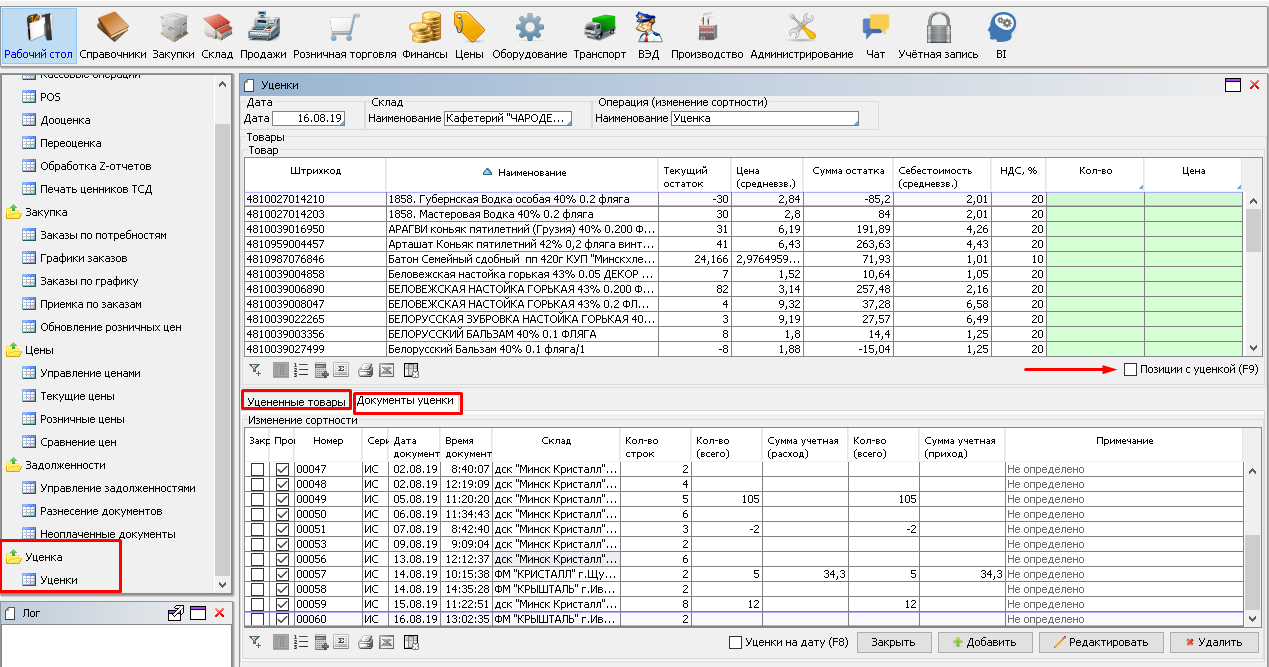Viewport: 1269px width, 667px height.
Task: Toggle Закрыт checkbox for document 00049
Action: [x=258, y=499]
